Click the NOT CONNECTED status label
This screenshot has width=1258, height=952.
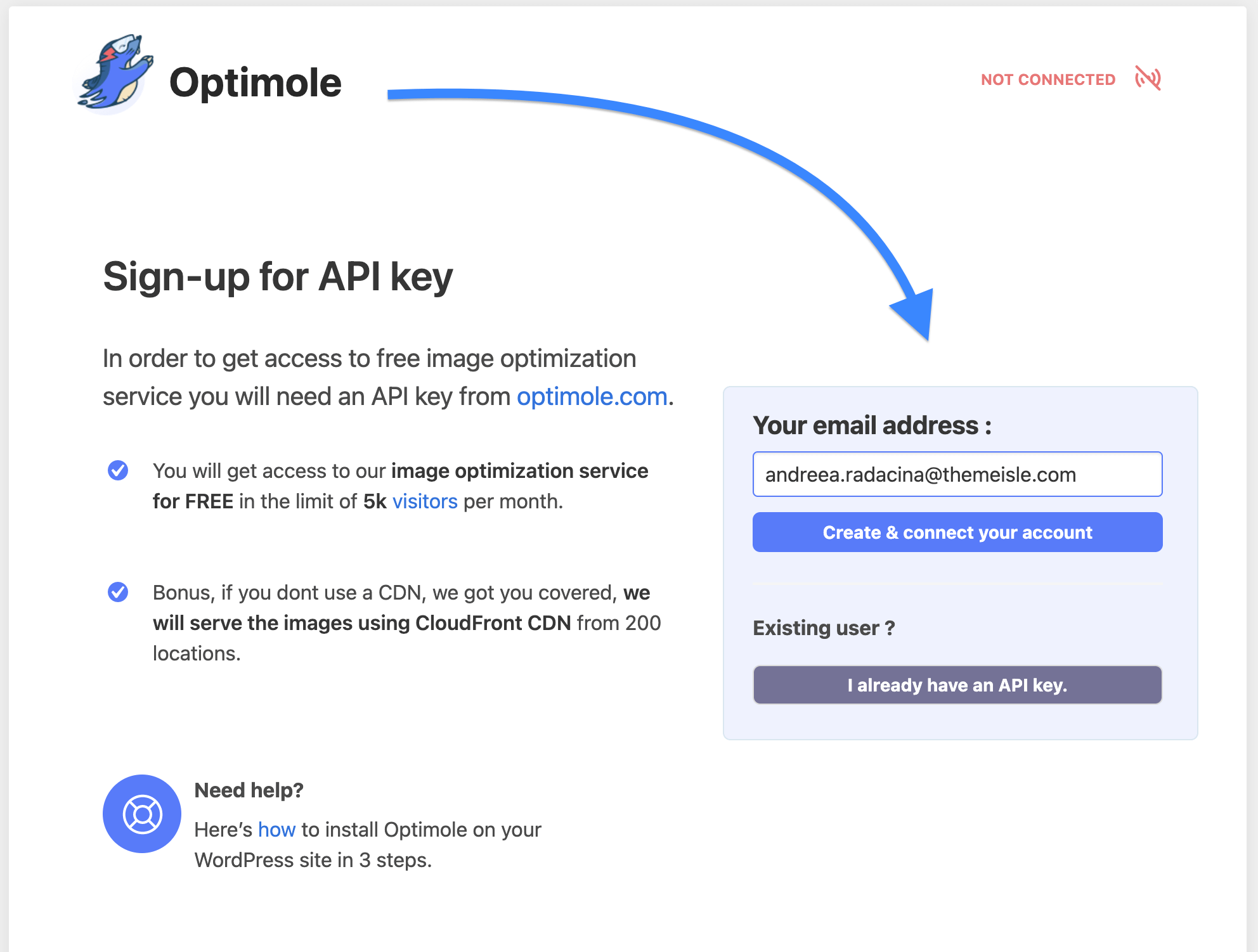pyautogui.click(x=1047, y=80)
